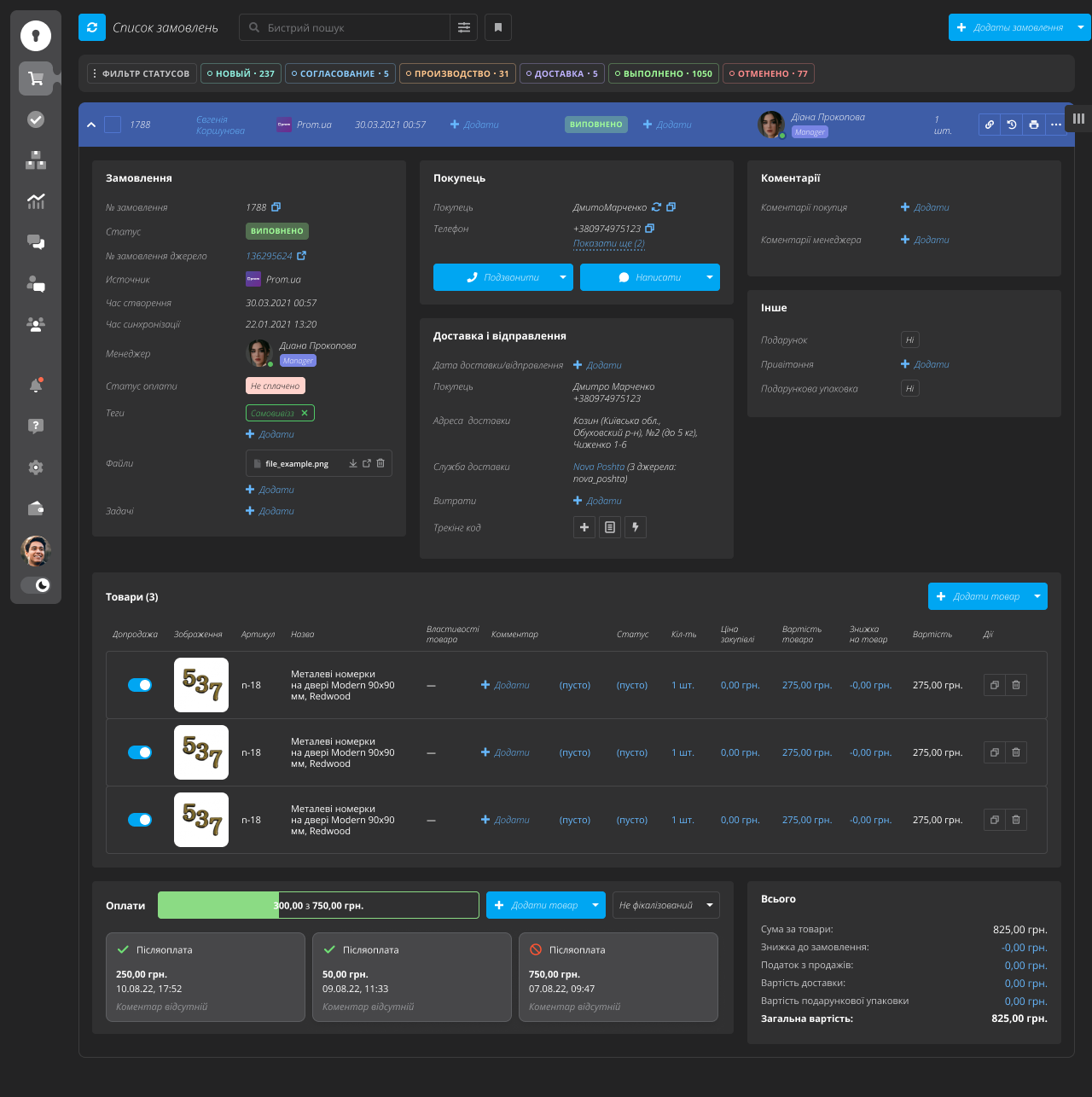Click the bookmark icon near search

tap(498, 27)
